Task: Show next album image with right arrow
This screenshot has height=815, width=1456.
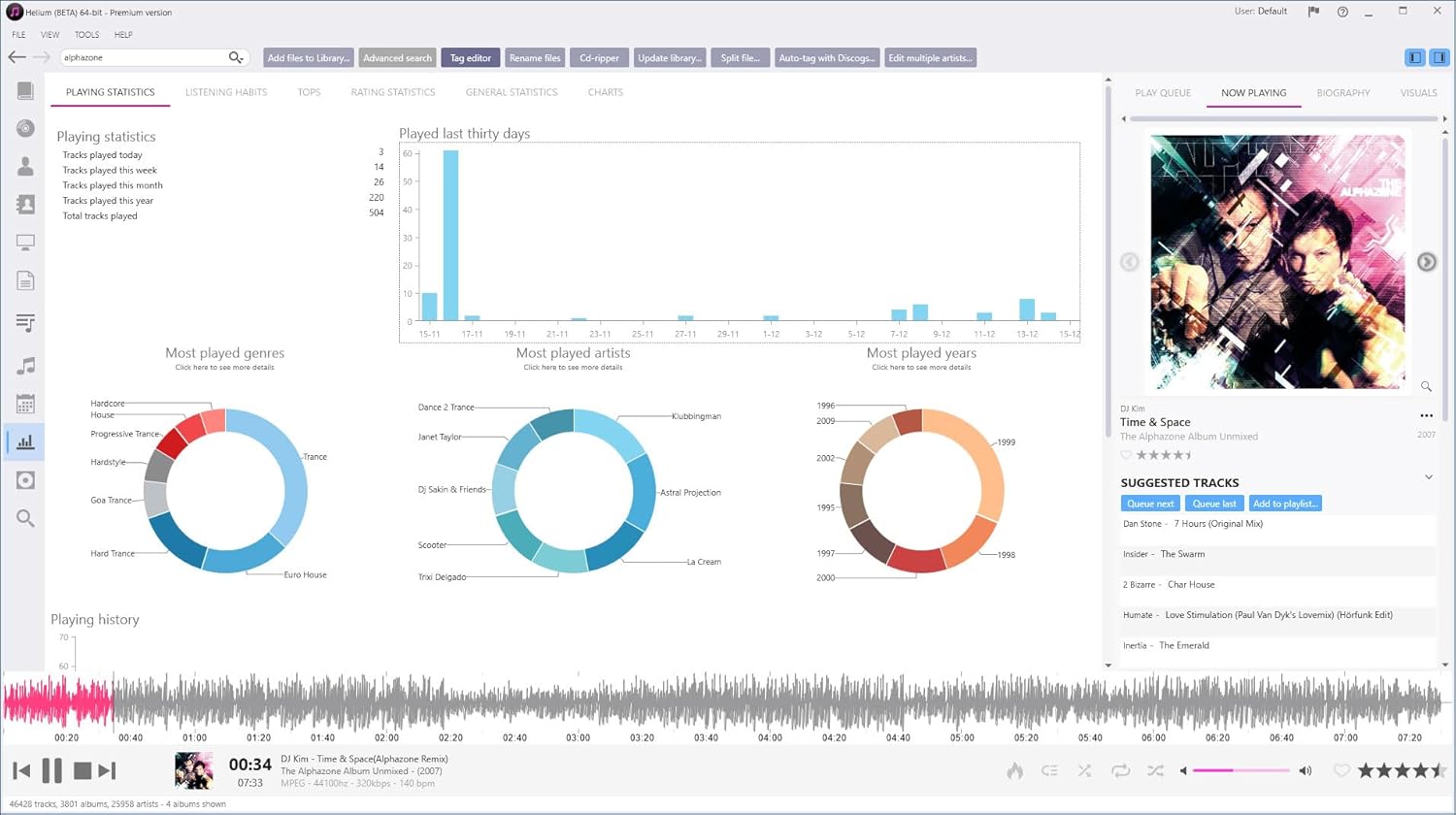Action: coord(1426,262)
